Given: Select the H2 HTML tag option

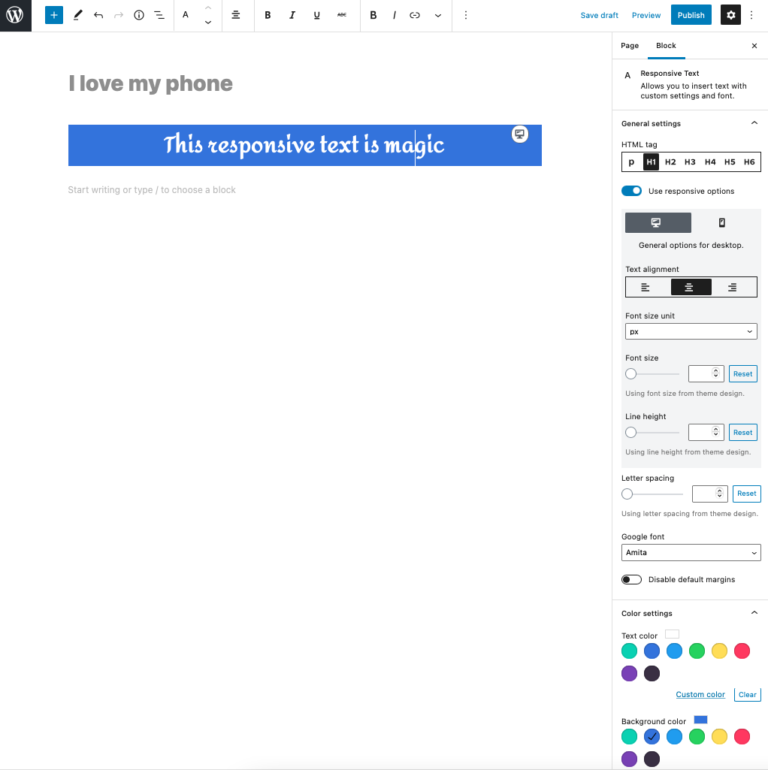Looking at the screenshot, I should [670, 162].
